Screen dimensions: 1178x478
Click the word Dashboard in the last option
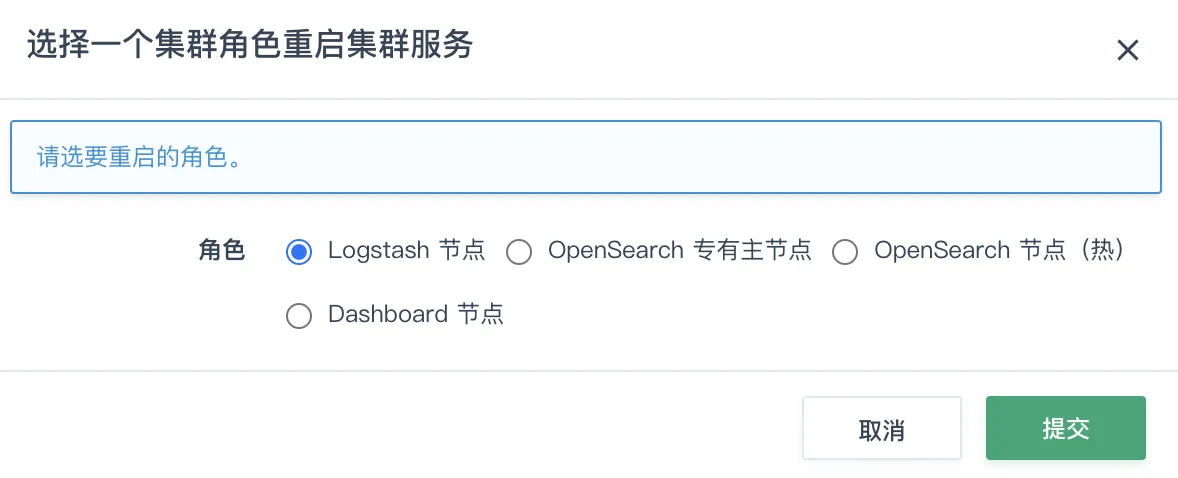pyautogui.click(x=388, y=314)
